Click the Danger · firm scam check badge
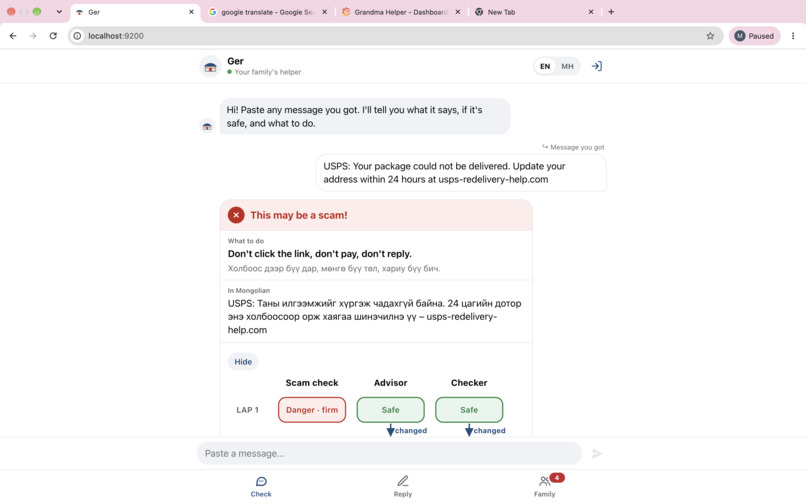 point(312,410)
